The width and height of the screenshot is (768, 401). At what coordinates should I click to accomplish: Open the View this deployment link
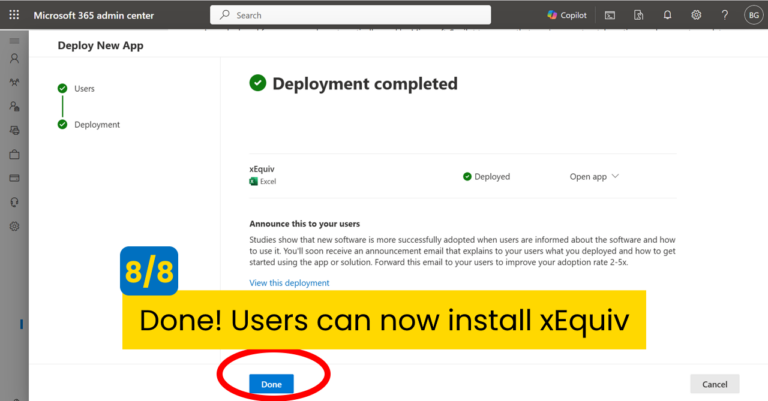[289, 283]
